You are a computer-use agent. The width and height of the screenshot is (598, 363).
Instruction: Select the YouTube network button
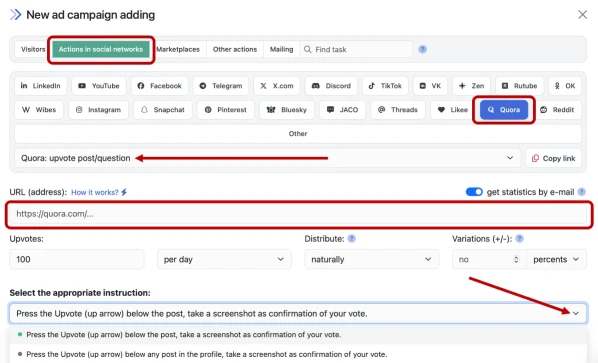coord(99,86)
